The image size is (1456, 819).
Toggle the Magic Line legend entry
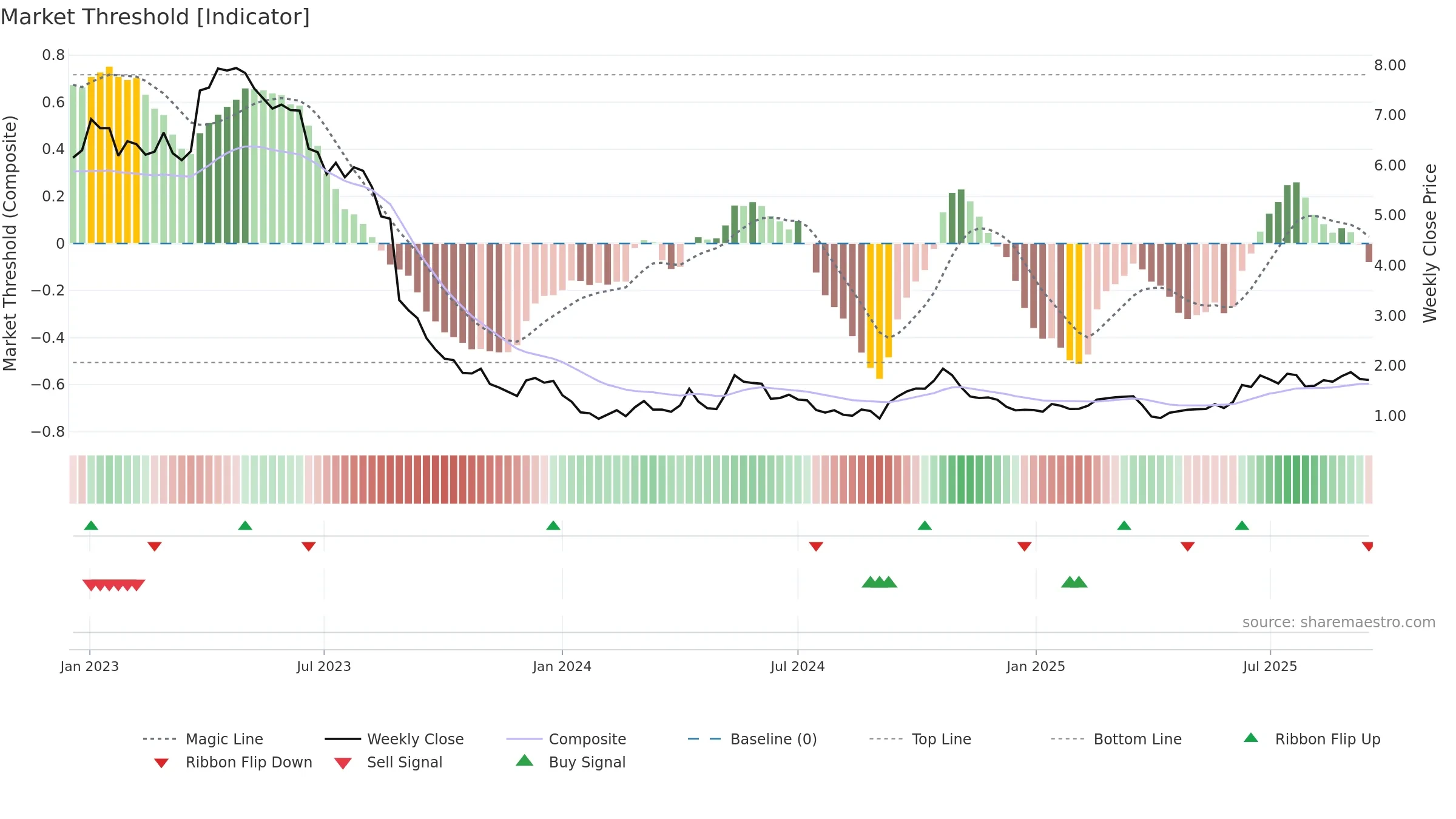point(203,739)
